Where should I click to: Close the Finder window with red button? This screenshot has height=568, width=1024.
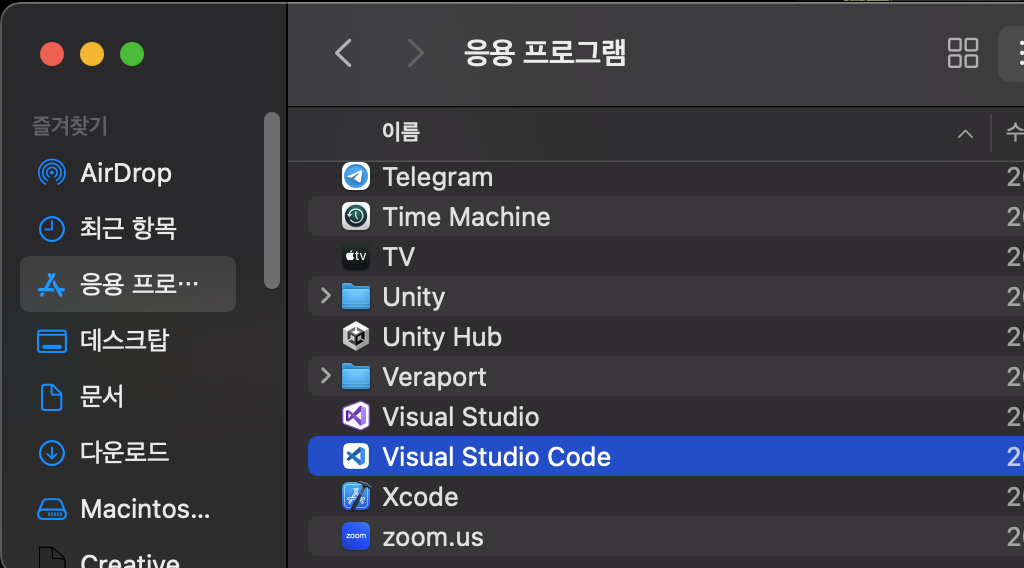pos(52,54)
